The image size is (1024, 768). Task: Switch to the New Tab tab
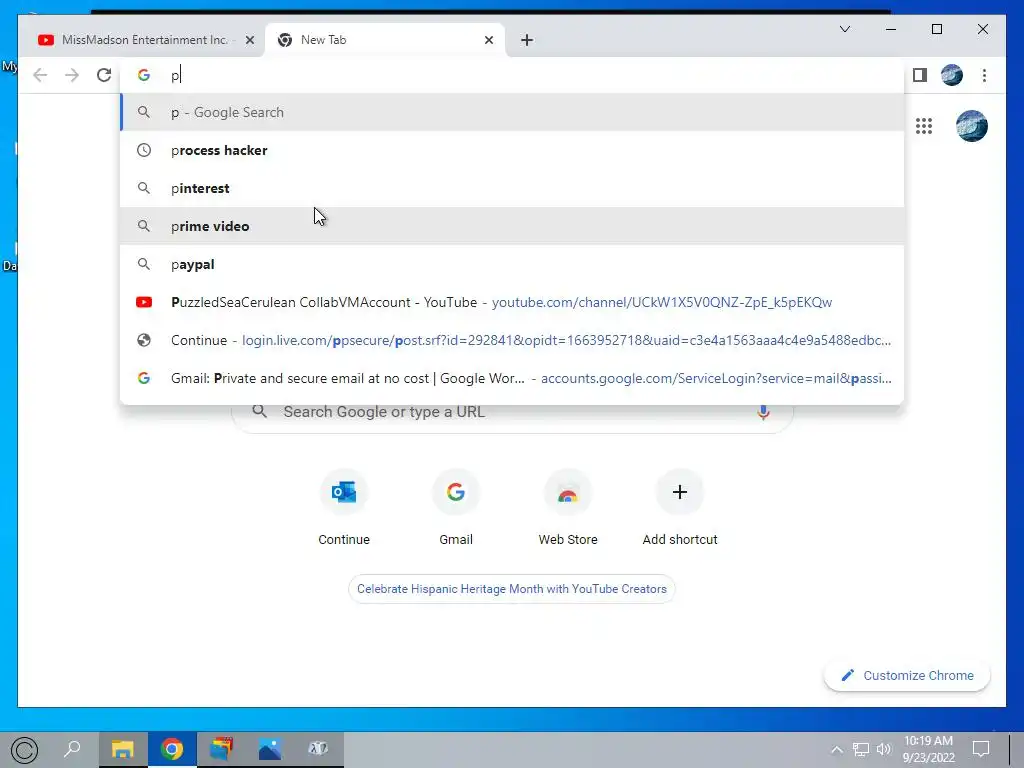tap(384, 40)
